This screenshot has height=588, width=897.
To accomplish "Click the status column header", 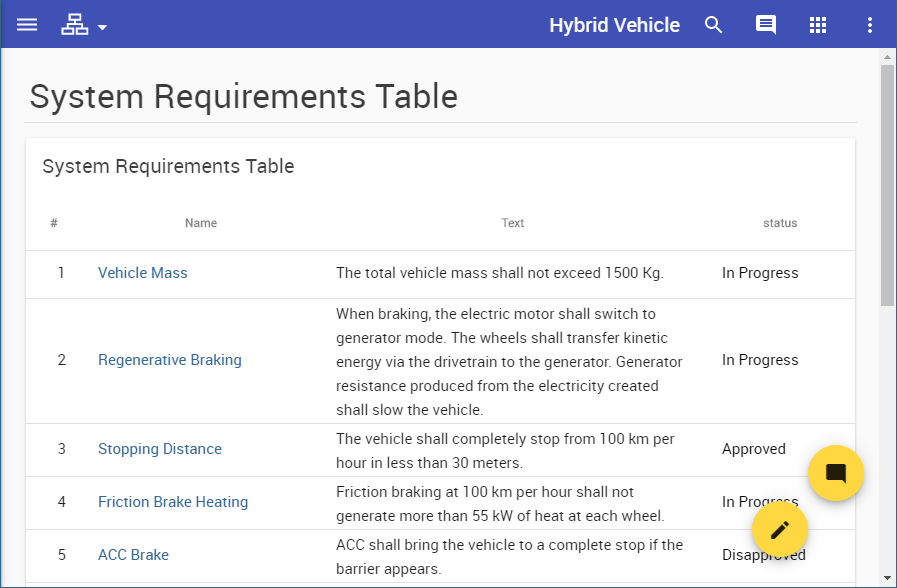I will (780, 223).
